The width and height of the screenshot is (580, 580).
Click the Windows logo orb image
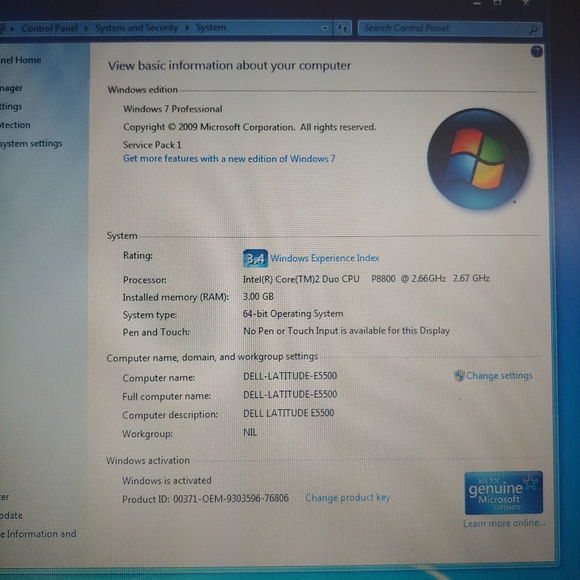pyautogui.click(x=478, y=159)
